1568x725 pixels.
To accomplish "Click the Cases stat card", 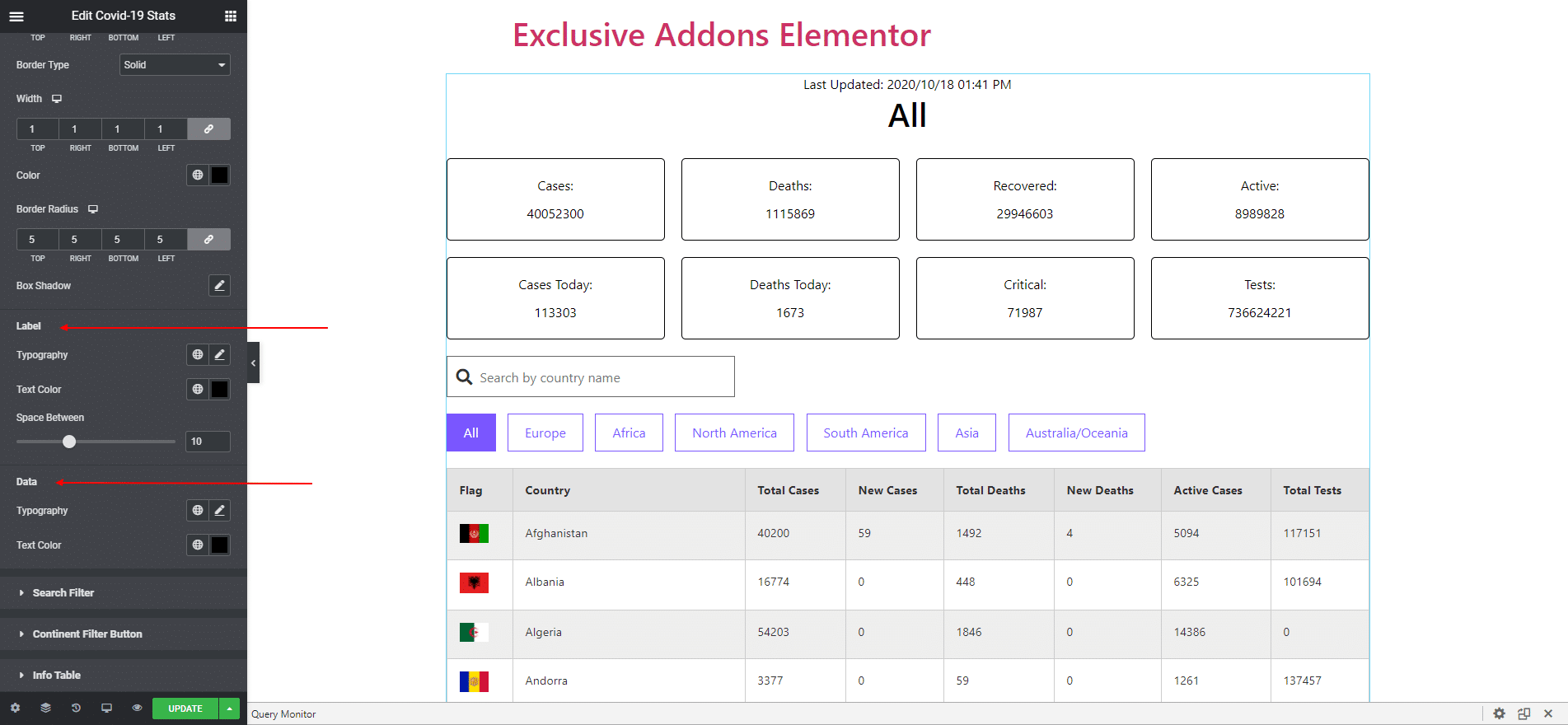I will pos(555,199).
